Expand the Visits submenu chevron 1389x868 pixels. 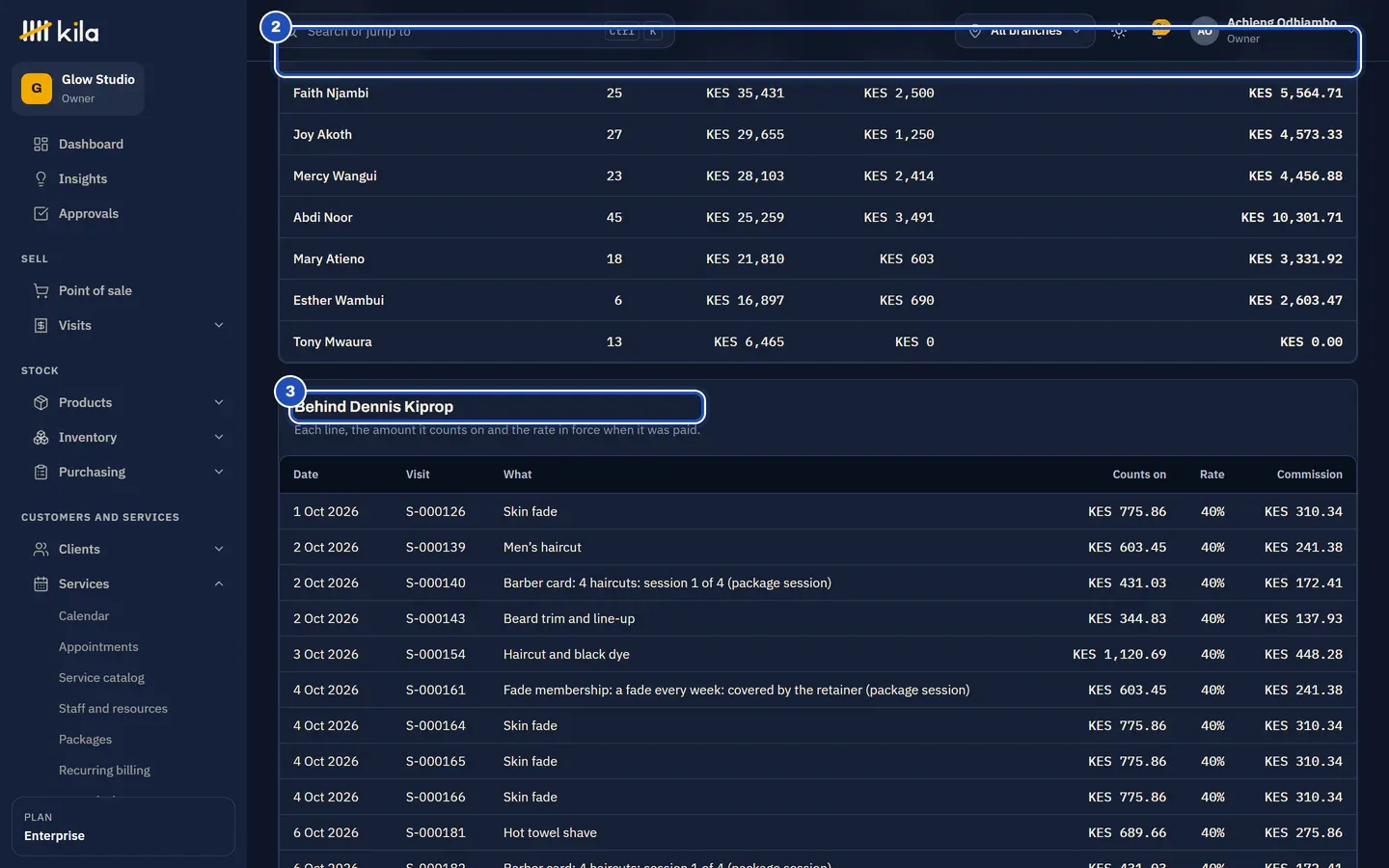point(219,326)
